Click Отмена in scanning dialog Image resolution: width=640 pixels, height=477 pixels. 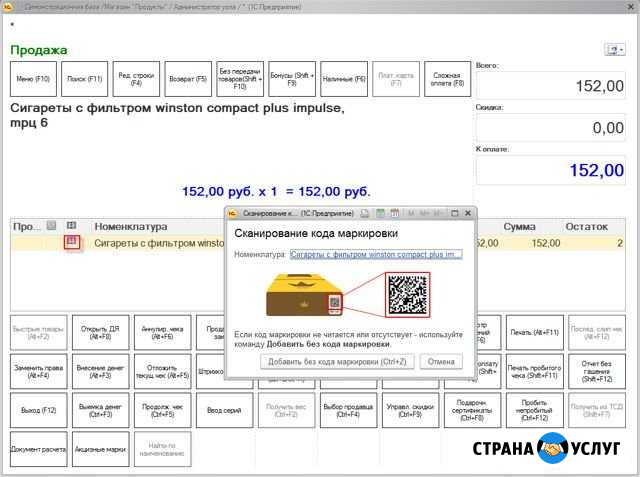441,362
